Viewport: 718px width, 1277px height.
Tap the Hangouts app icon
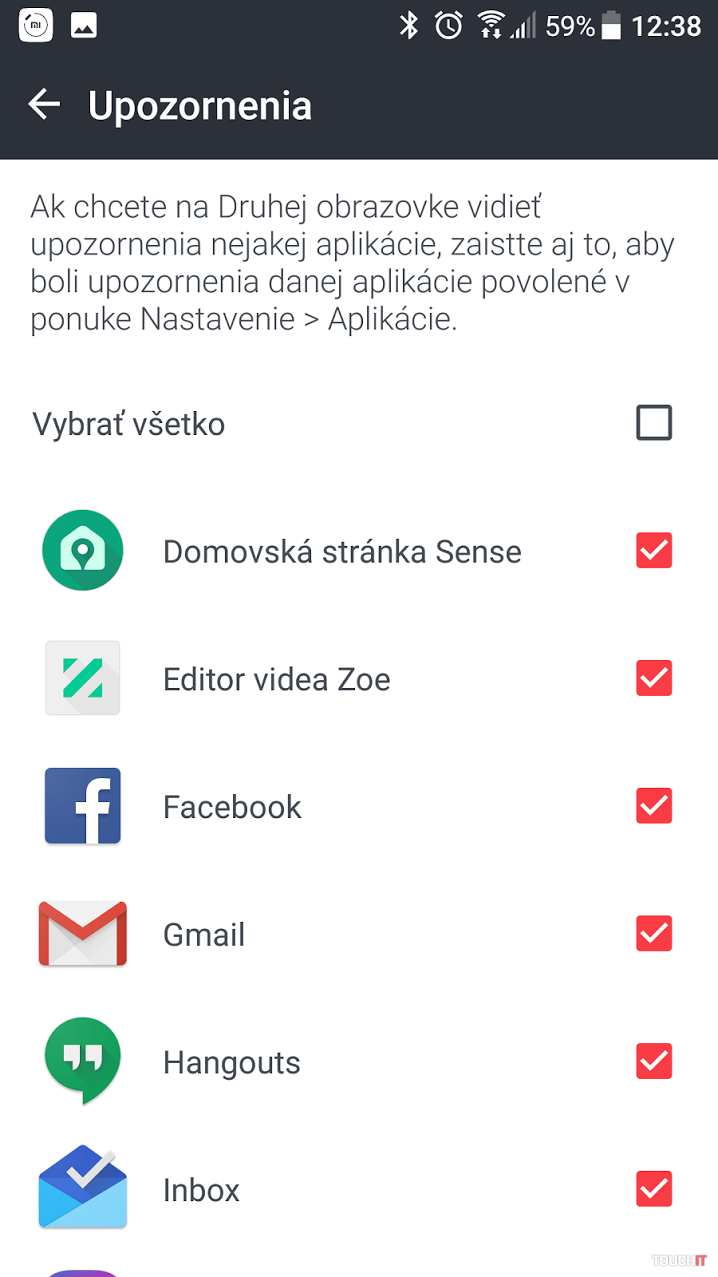[x=83, y=1060]
